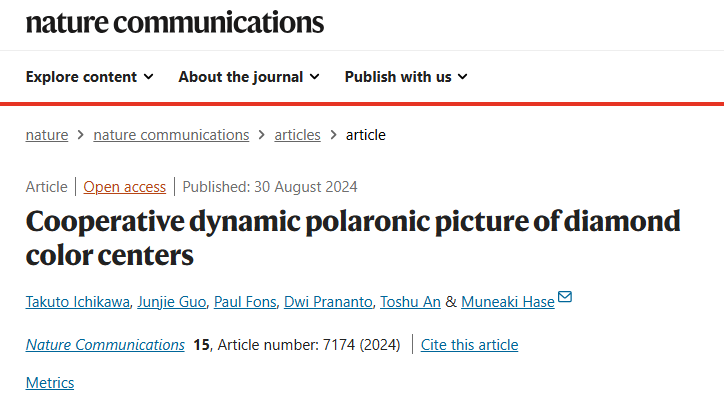Image resolution: width=724 pixels, height=420 pixels.
Task: Click the Open access link
Action: point(125,187)
